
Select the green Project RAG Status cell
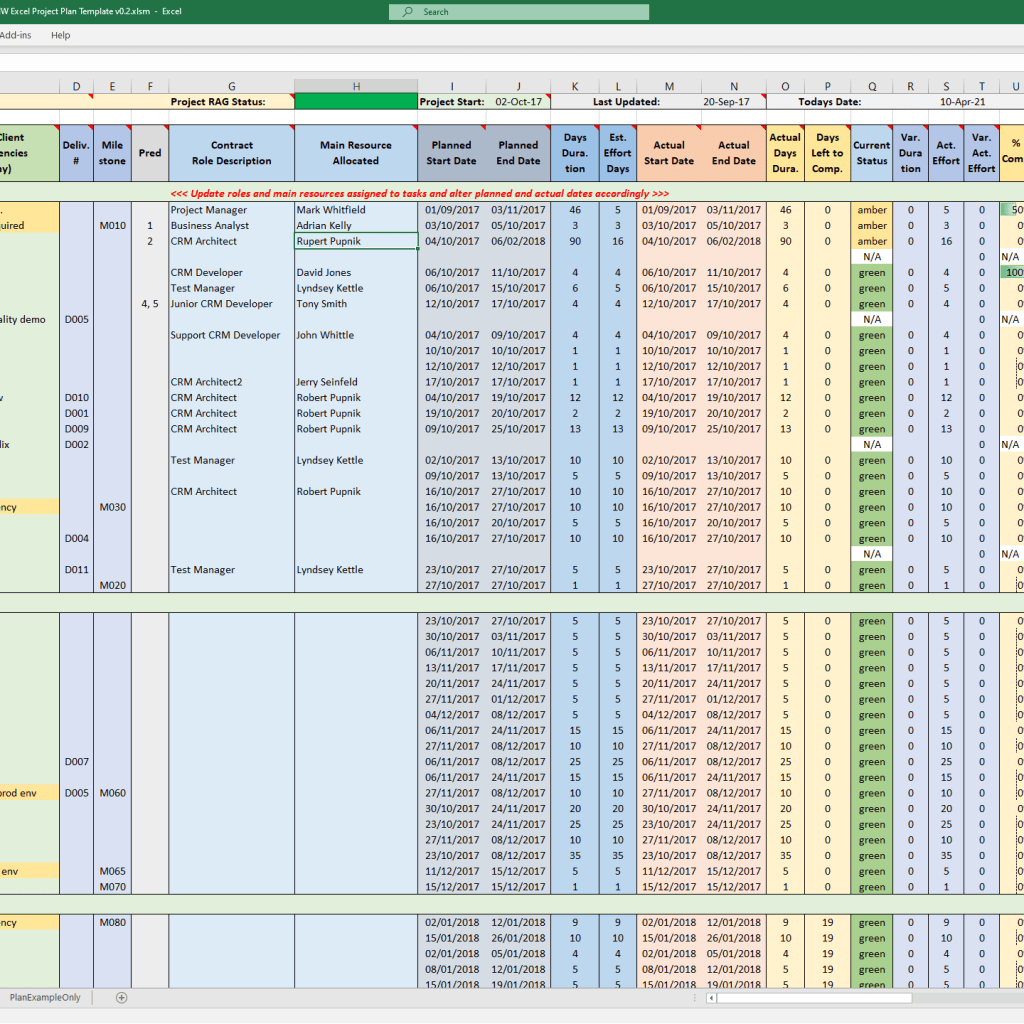point(356,102)
